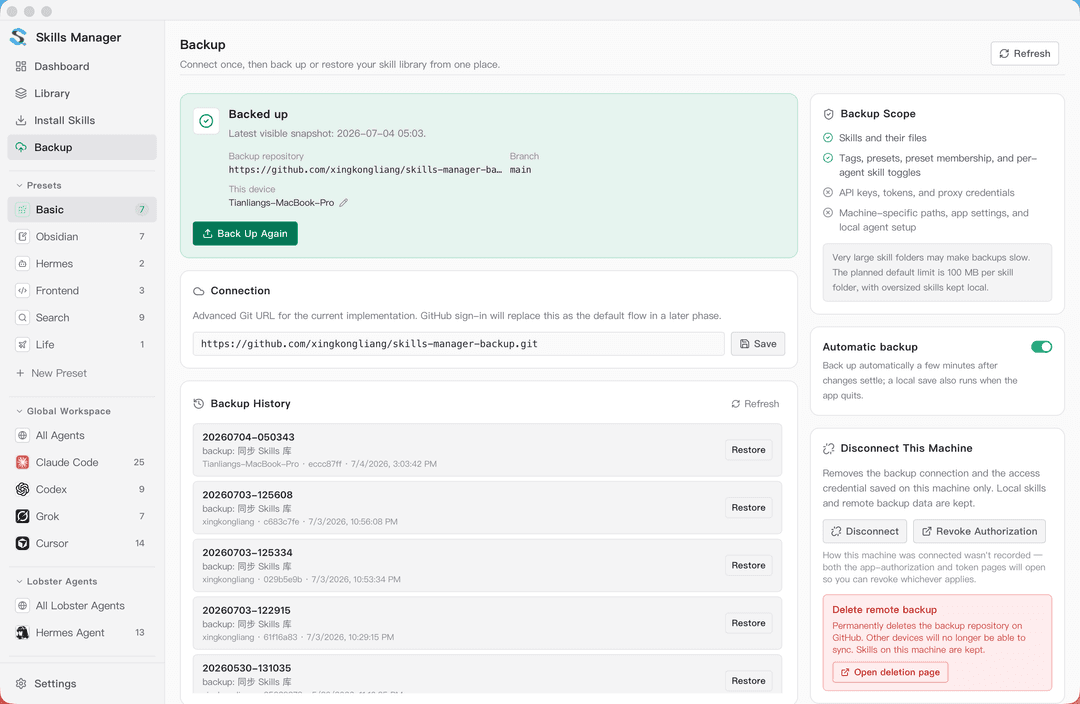The height and width of the screenshot is (704, 1080).
Task: Open Install Skills in the sidebar
Action: [82, 120]
